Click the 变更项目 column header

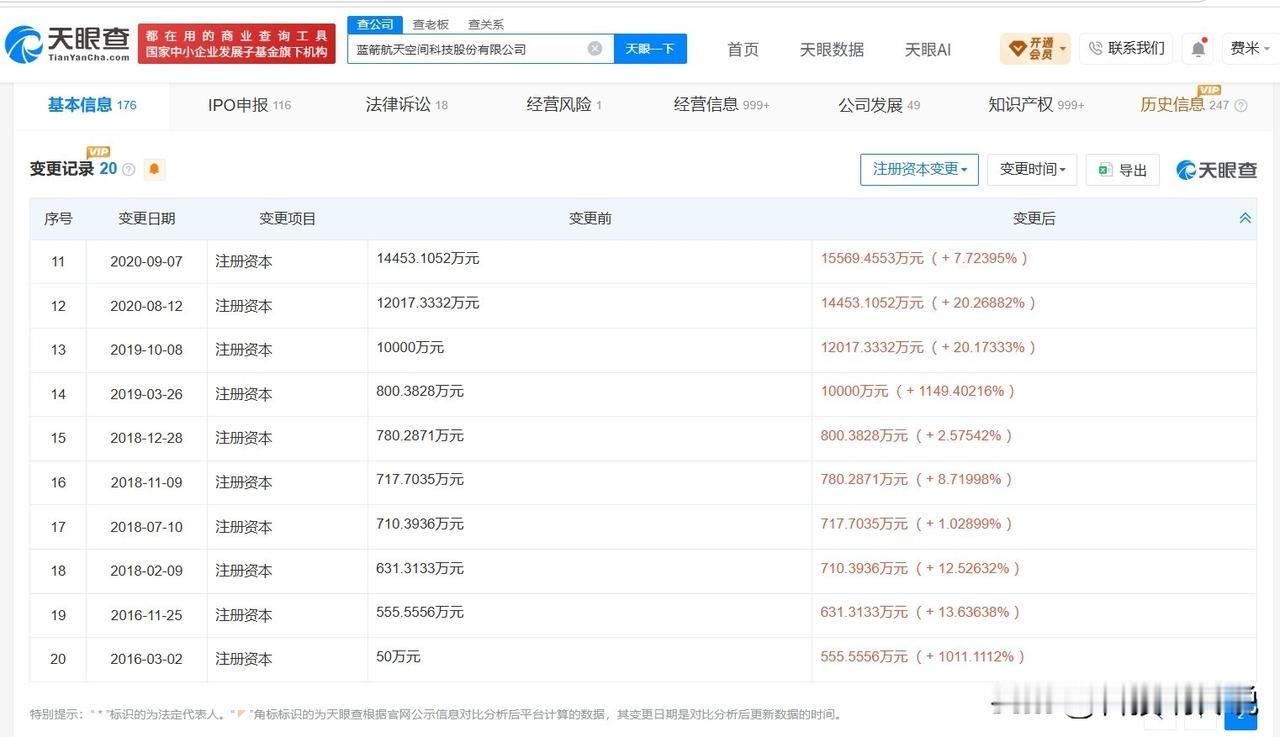pos(288,218)
